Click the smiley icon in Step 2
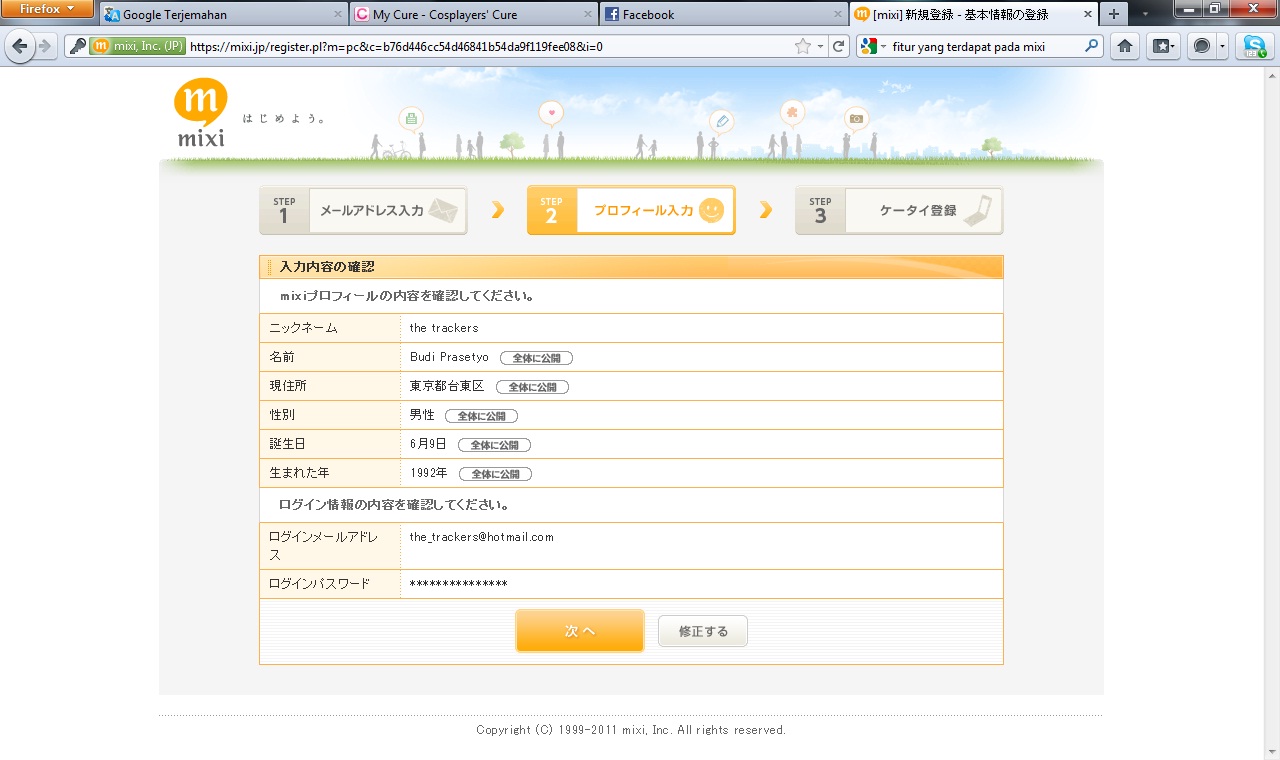 click(x=711, y=211)
